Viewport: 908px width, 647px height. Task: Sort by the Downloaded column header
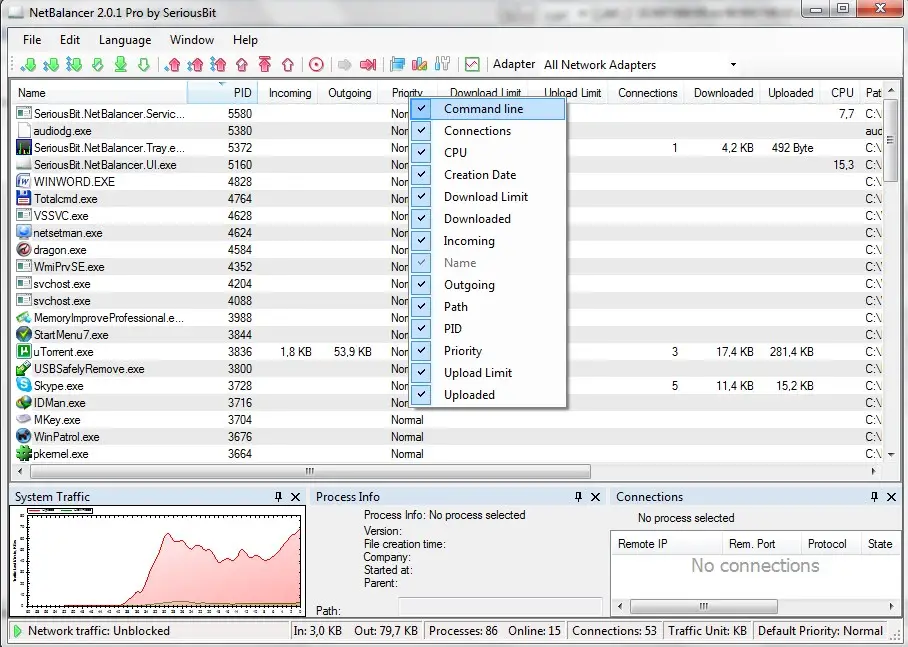723,93
